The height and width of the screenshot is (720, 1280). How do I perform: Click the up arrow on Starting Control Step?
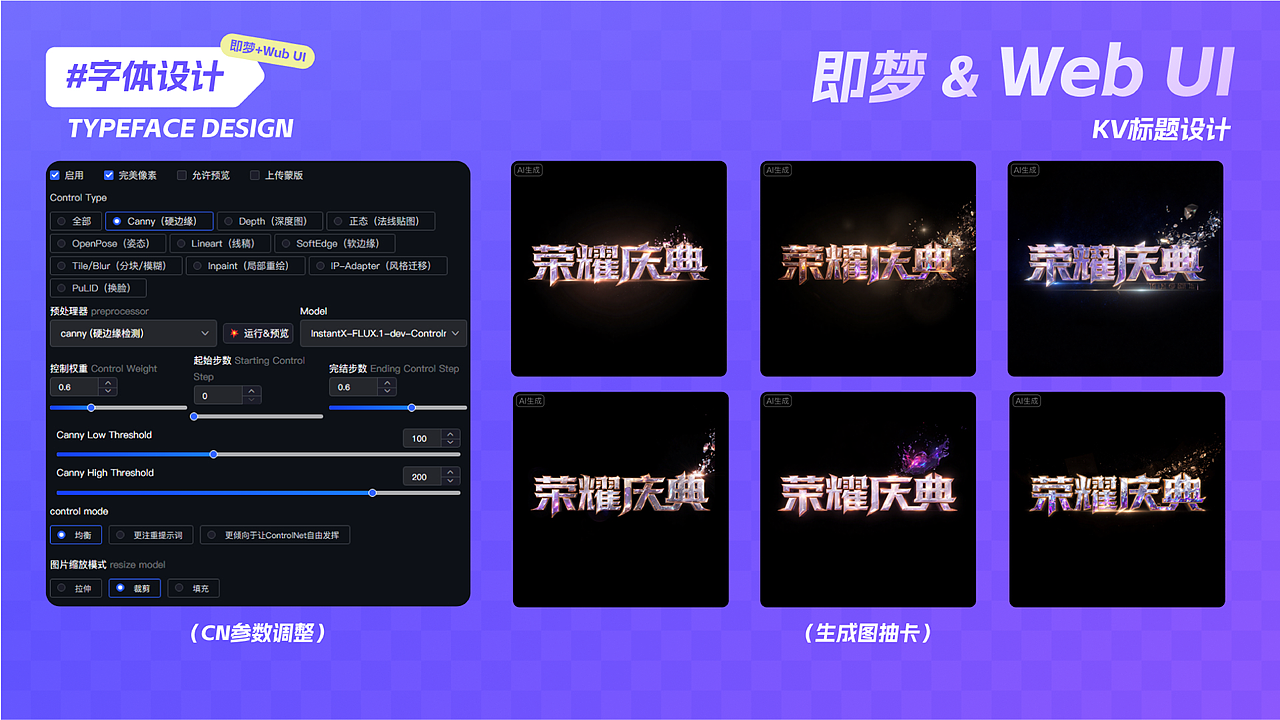(251, 390)
